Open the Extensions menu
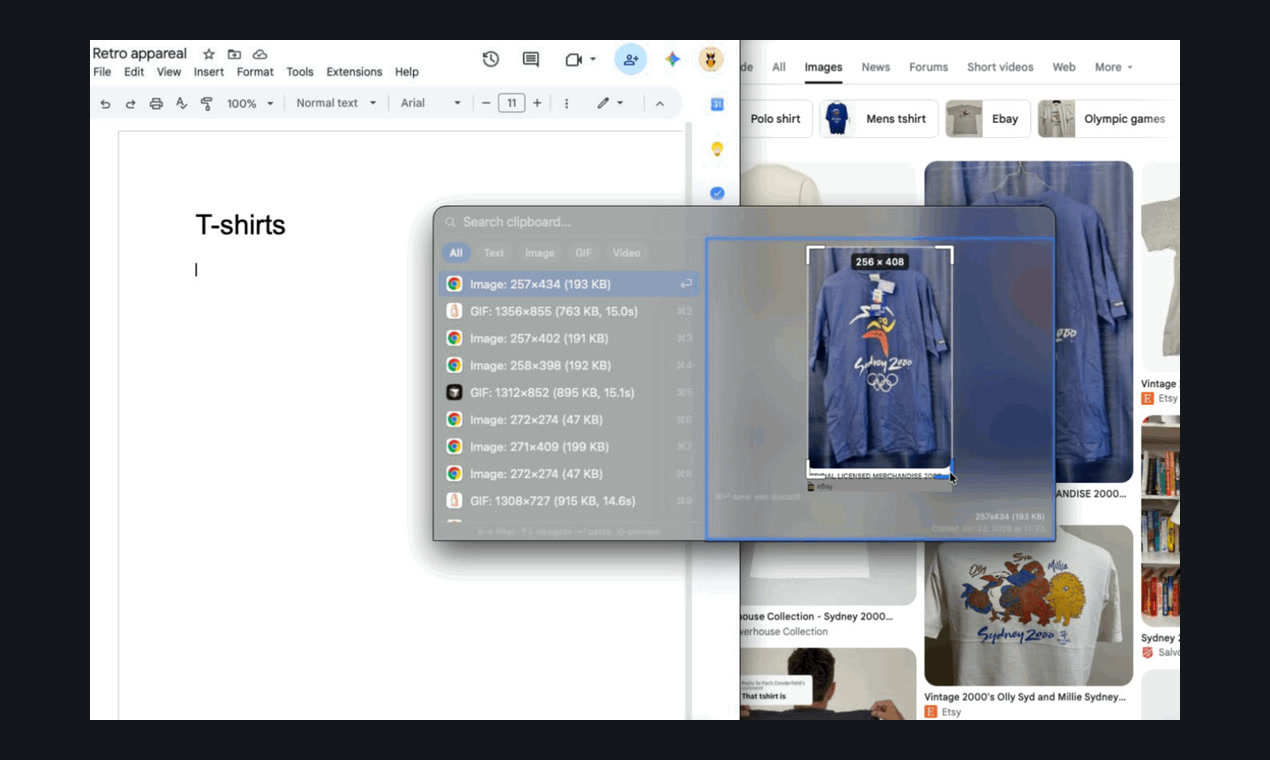 coord(354,72)
